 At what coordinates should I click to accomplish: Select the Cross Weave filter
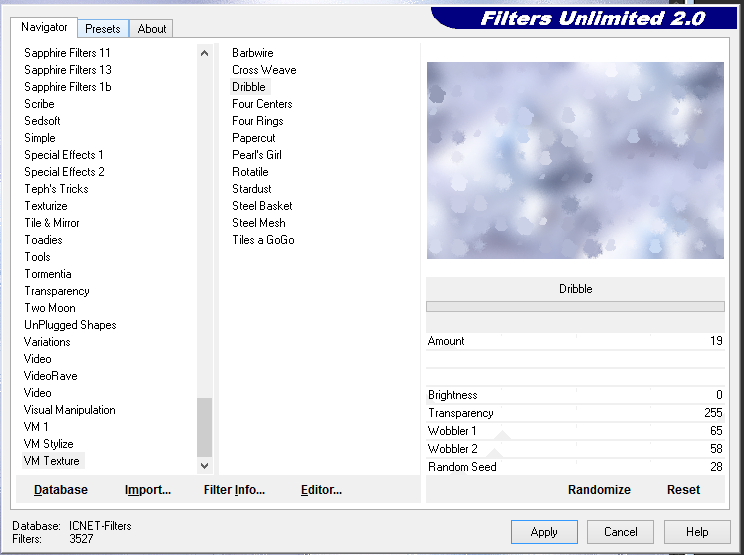coord(264,70)
